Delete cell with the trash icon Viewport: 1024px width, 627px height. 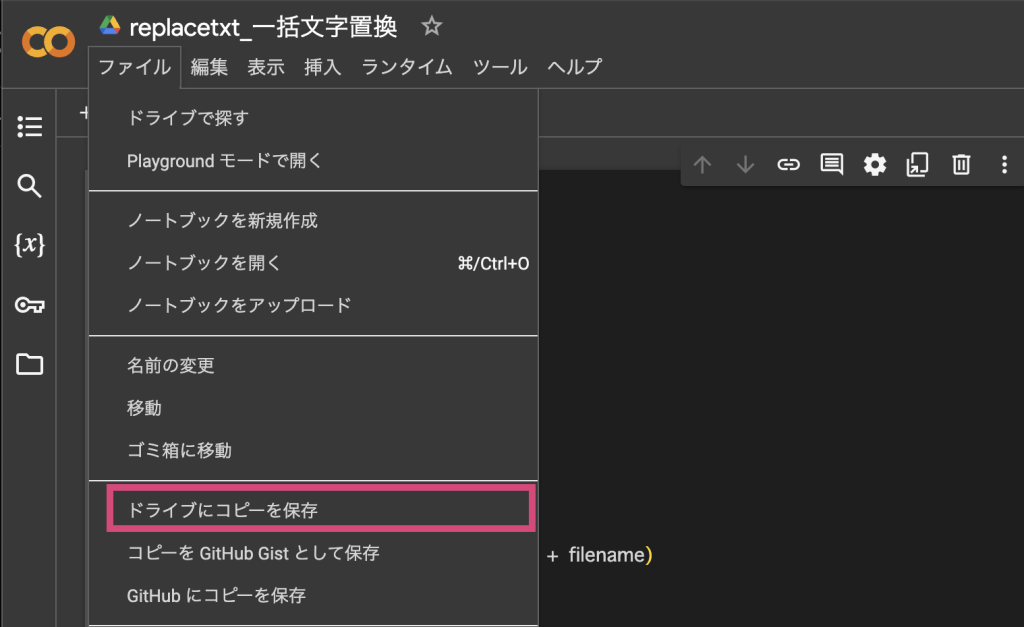961,165
